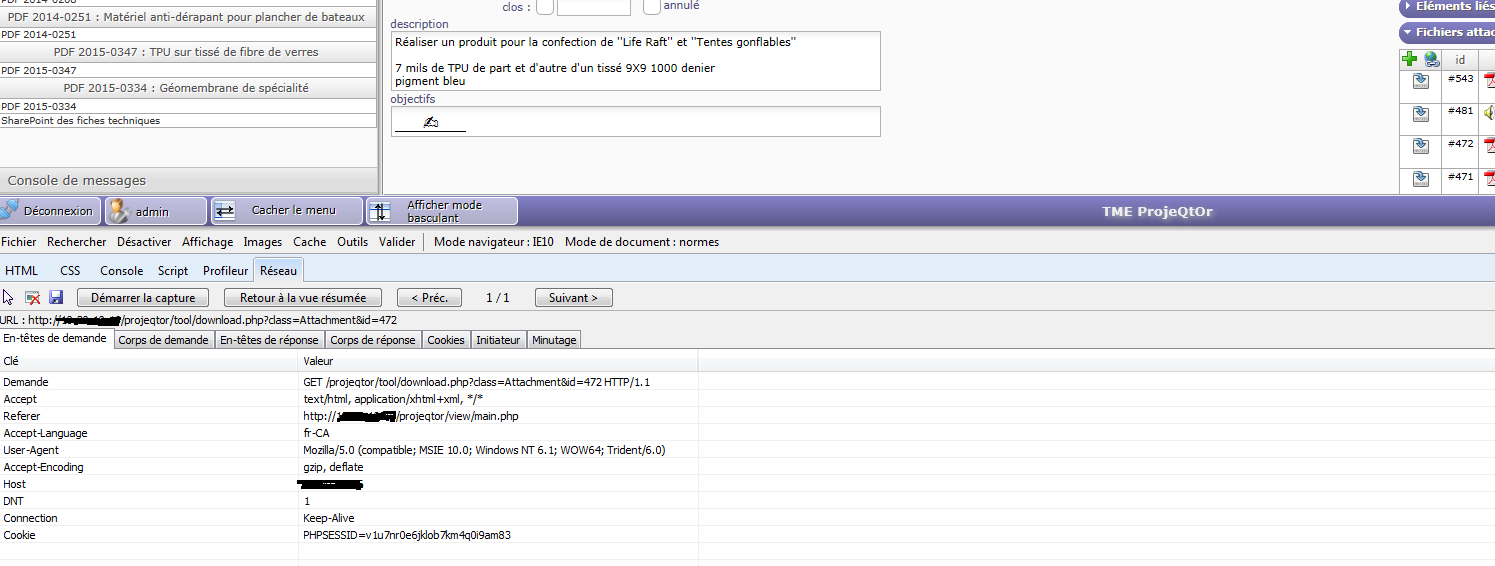
Task: Download attachment #481 via its download icon
Action: (x=1420, y=114)
